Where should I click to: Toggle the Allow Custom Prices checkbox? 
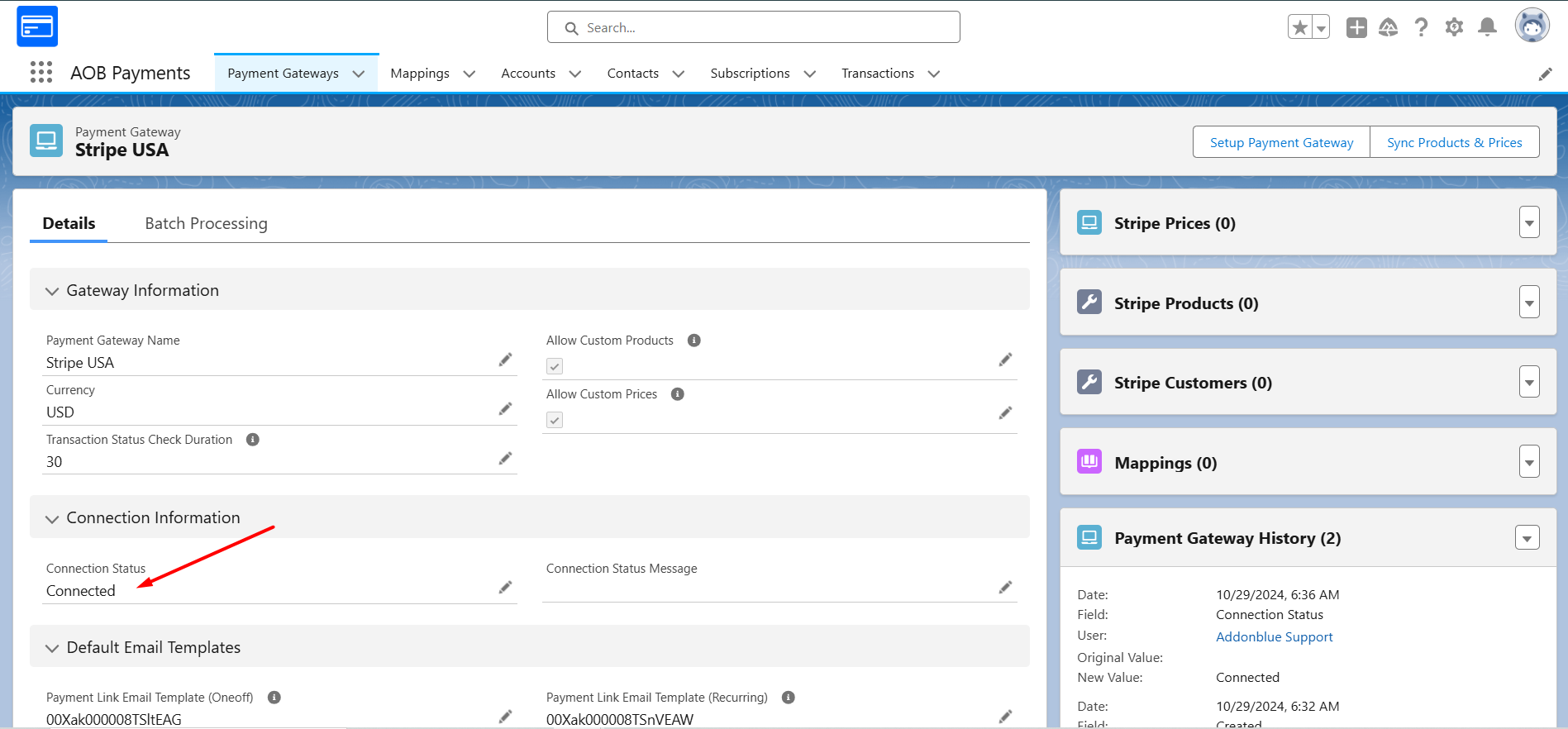pyautogui.click(x=555, y=420)
